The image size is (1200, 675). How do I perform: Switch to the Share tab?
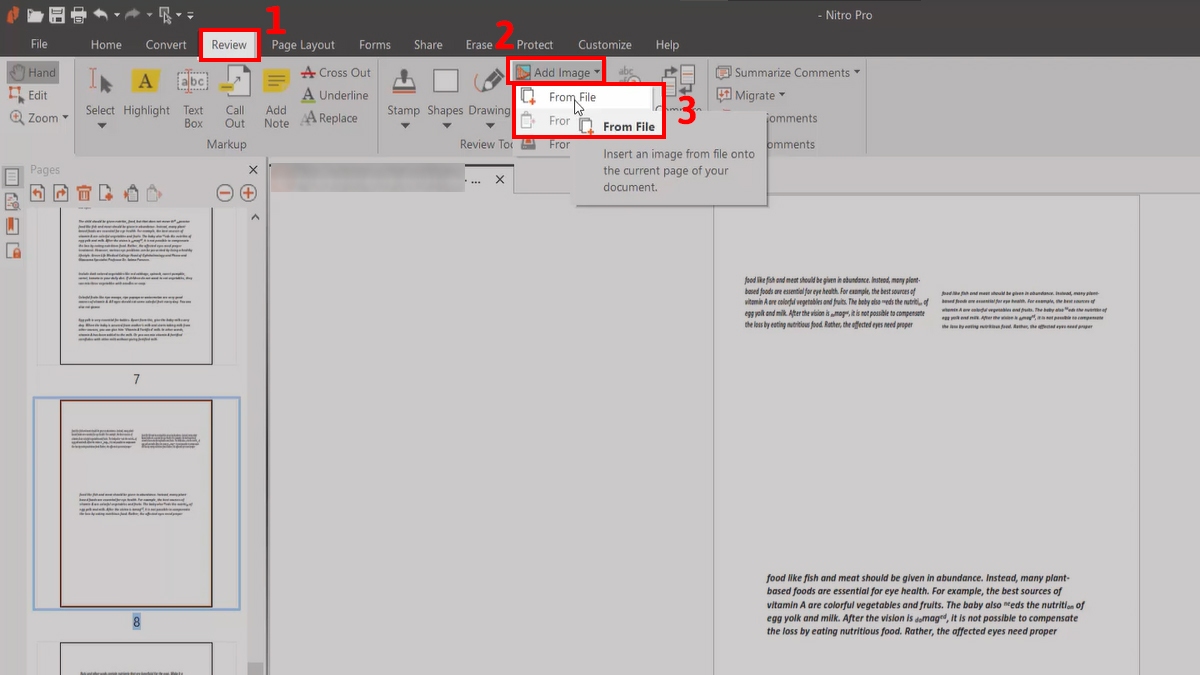tap(428, 45)
